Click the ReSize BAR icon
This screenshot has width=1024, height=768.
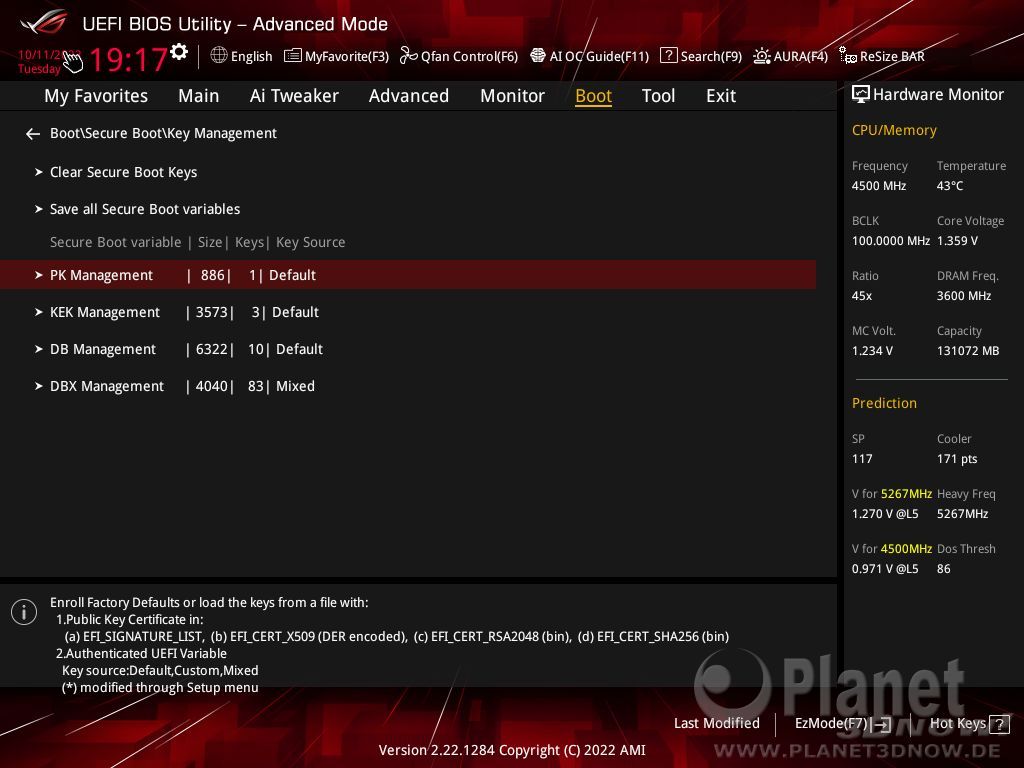point(848,56)
